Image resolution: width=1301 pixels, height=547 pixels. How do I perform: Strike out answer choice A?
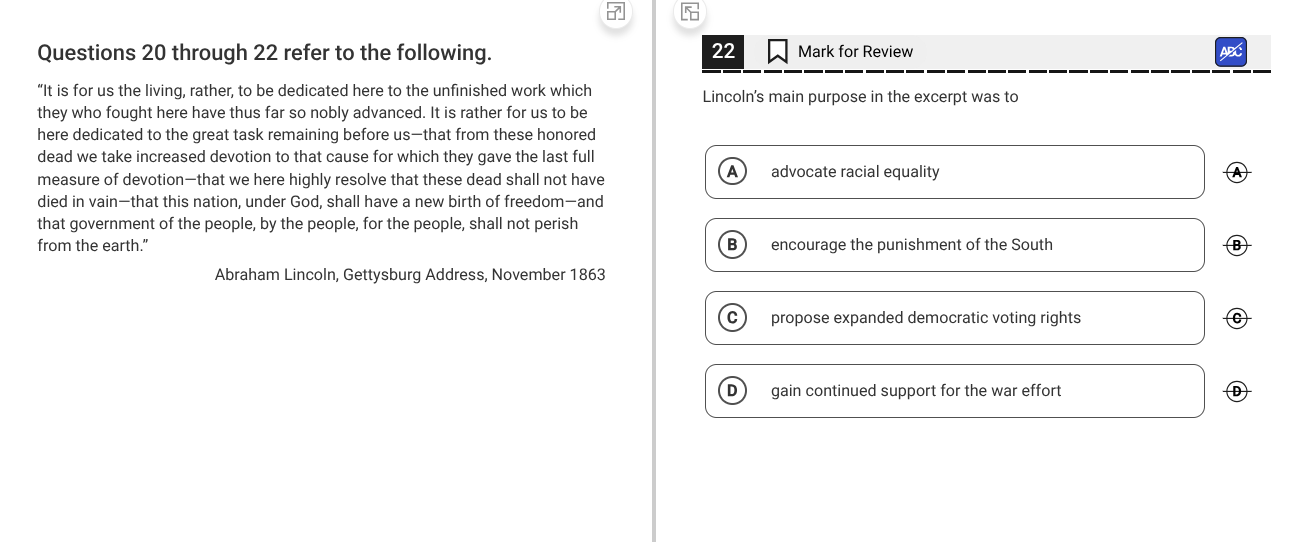[1237, 172]
